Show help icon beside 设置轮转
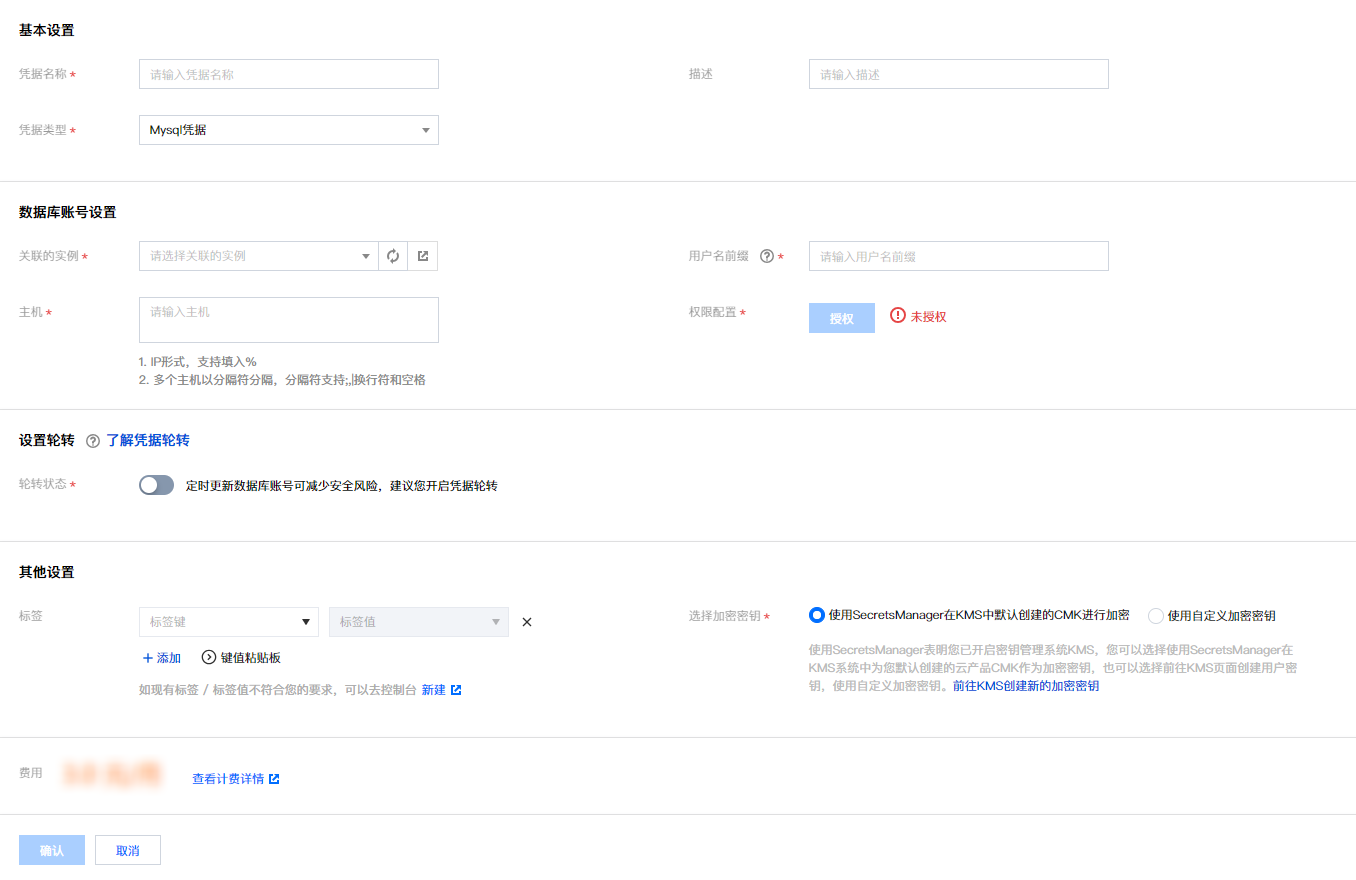Screen dimensions: 1356x880 click(x=93, y=441)
